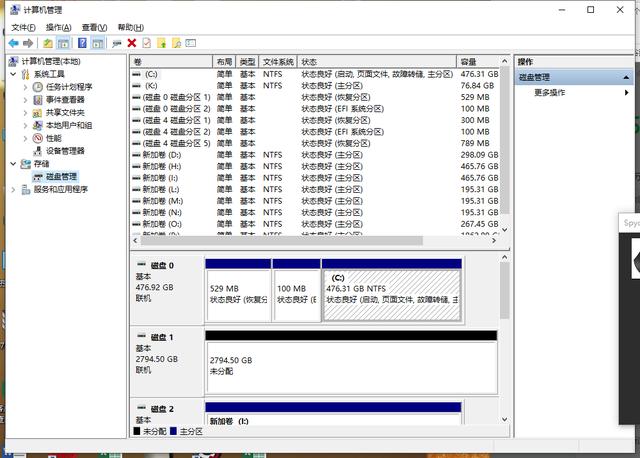Viewport: 640px width, 458px height.
Task: Select the (C:) volume row
Action: (315, 74)
